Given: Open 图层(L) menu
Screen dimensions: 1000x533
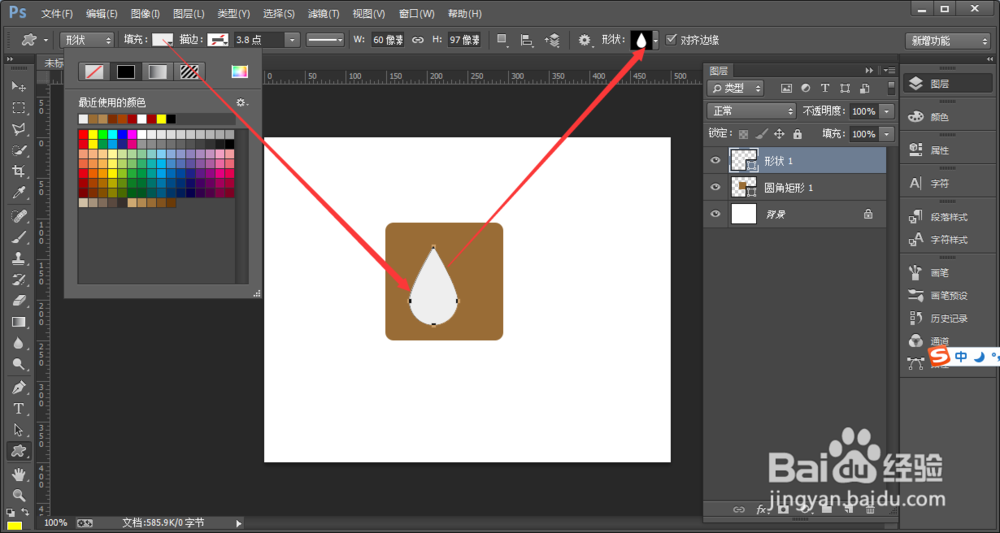Looking at the screenshot, I should click(x=189, y=13).
